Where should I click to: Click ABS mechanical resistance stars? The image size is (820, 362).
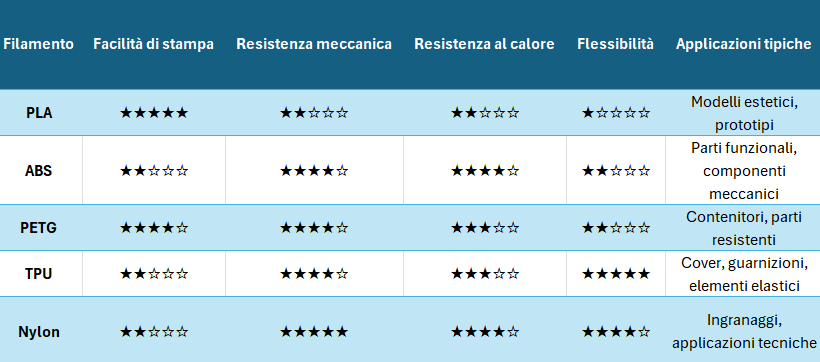(314, 171)
